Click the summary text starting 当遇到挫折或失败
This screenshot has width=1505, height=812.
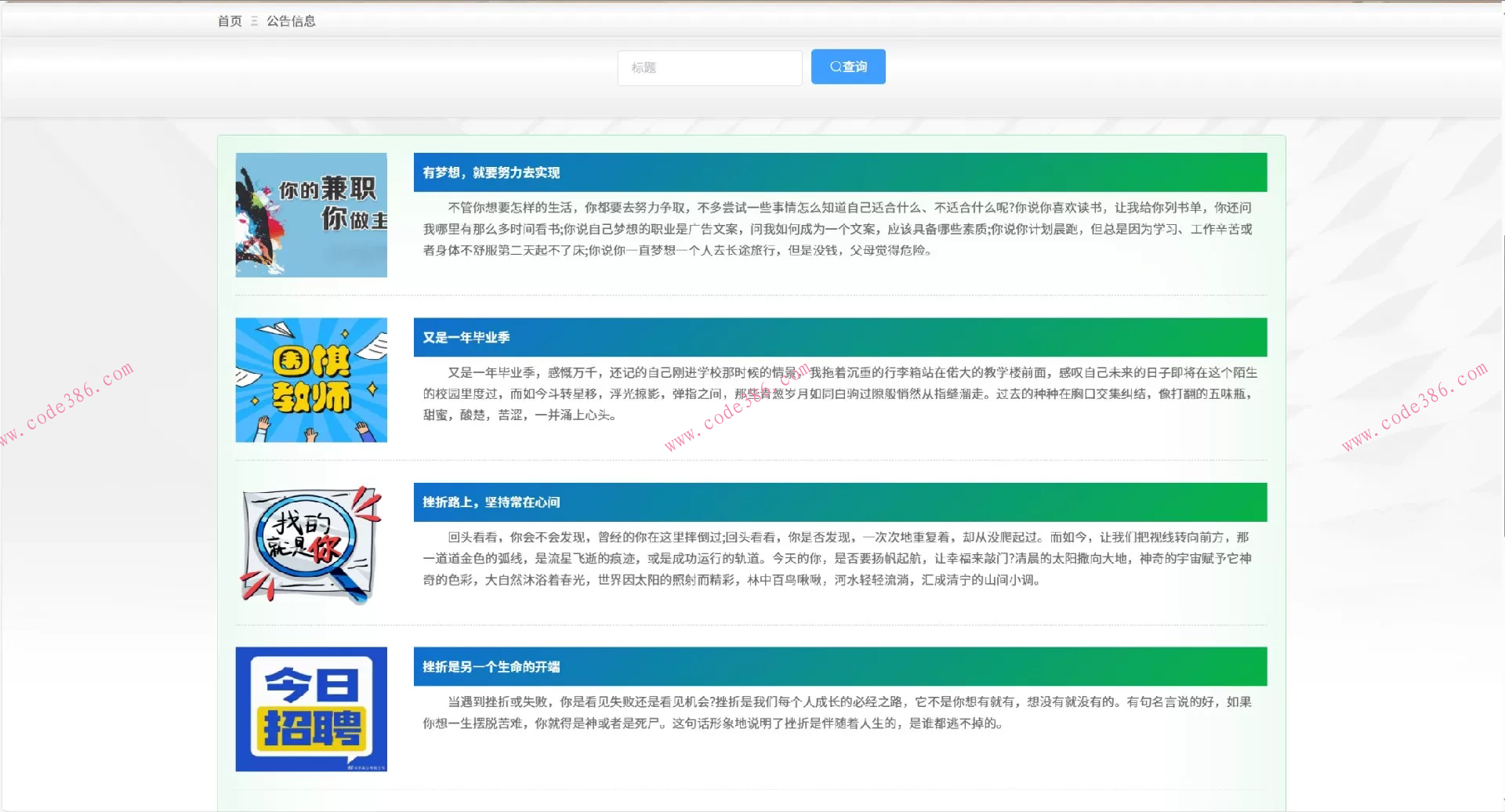(x=839, y=712)
